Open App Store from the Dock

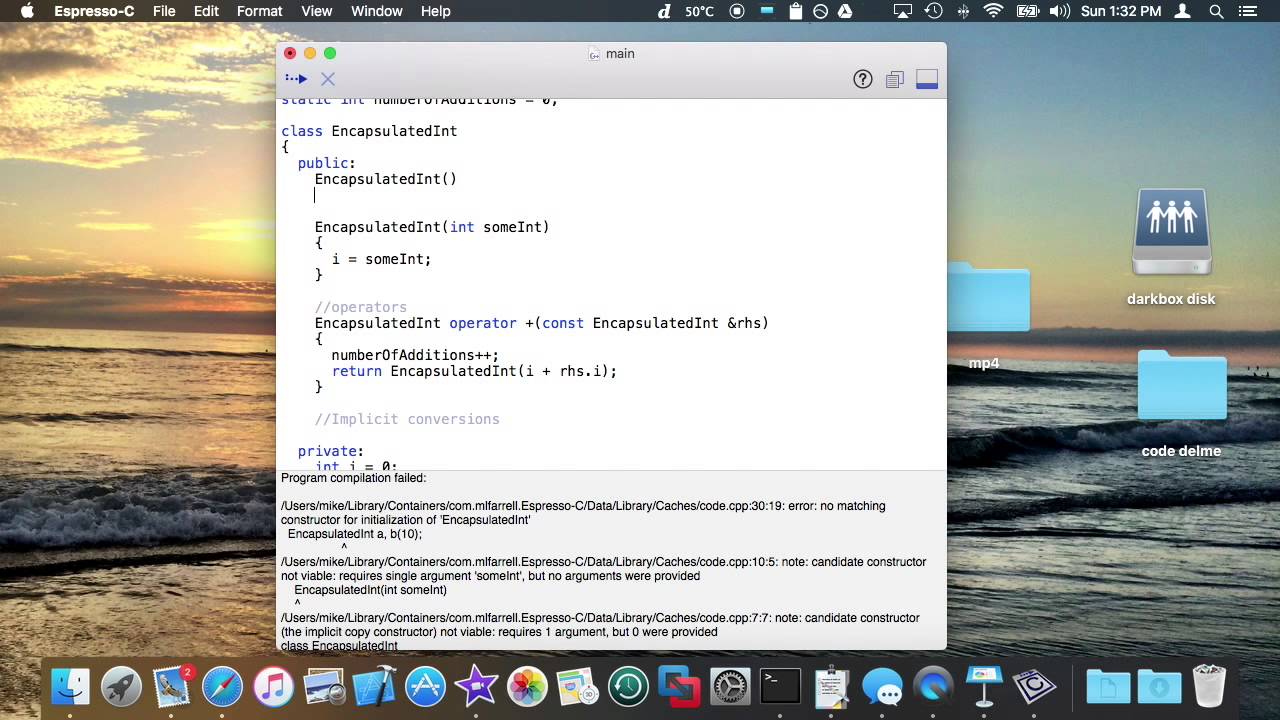pyautogui.click(x=425, y=686)
